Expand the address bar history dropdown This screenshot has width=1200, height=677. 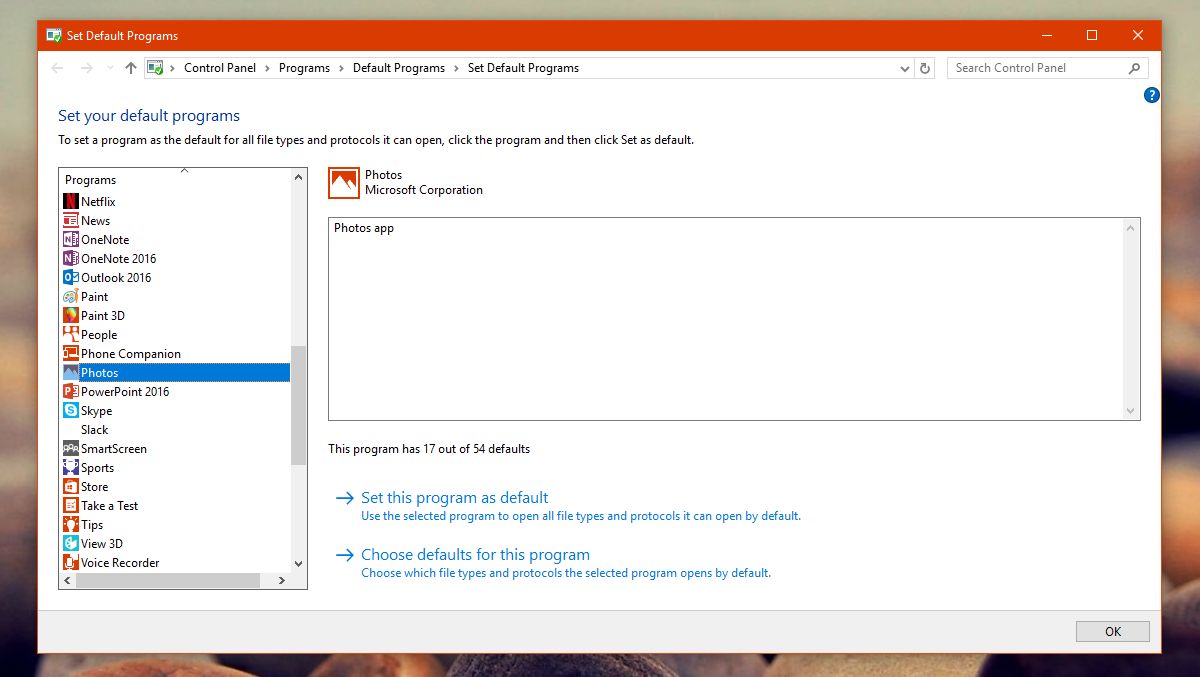point(904,68)
